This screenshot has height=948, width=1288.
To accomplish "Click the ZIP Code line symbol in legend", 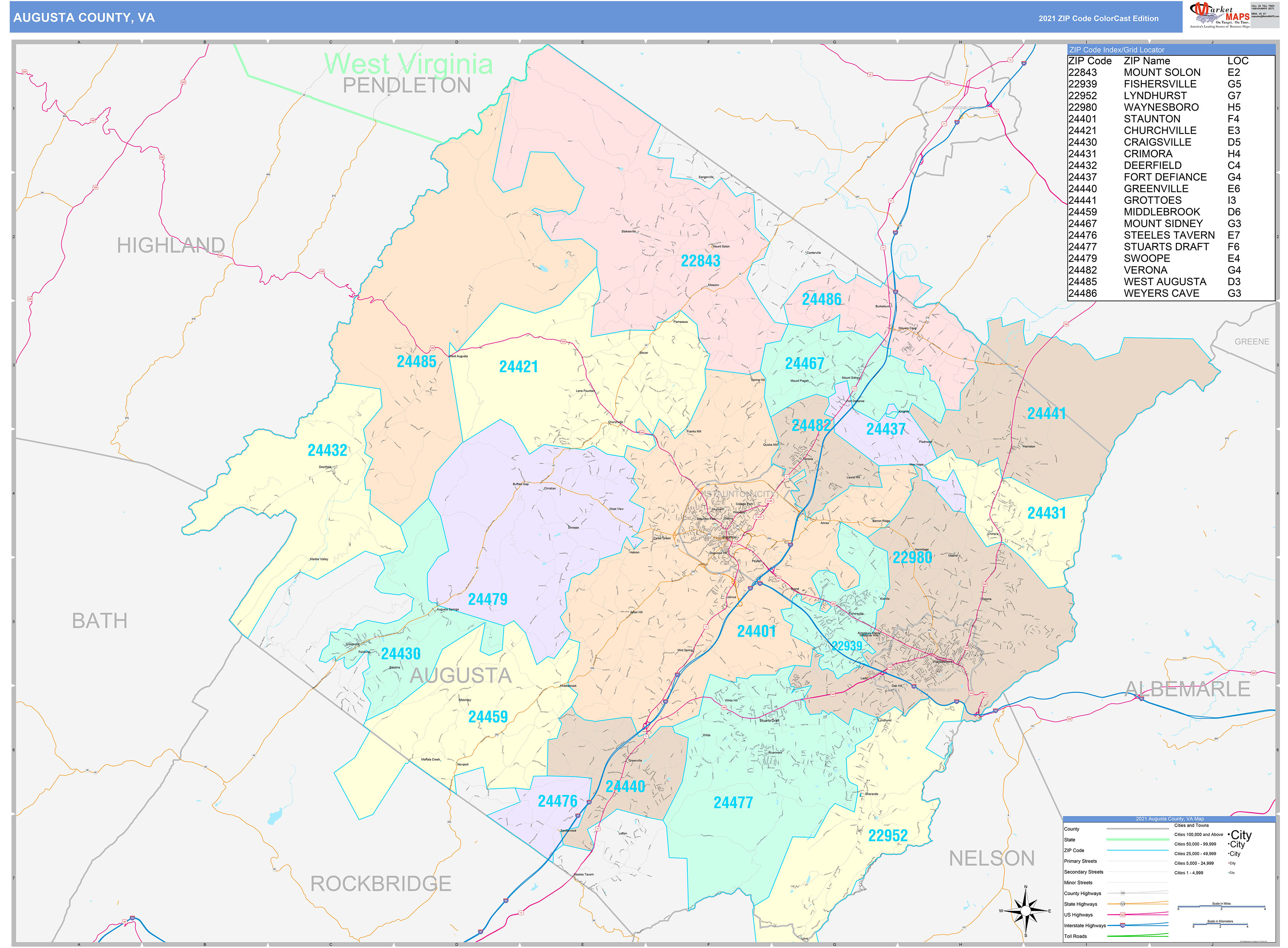I will pos(1138,850).
